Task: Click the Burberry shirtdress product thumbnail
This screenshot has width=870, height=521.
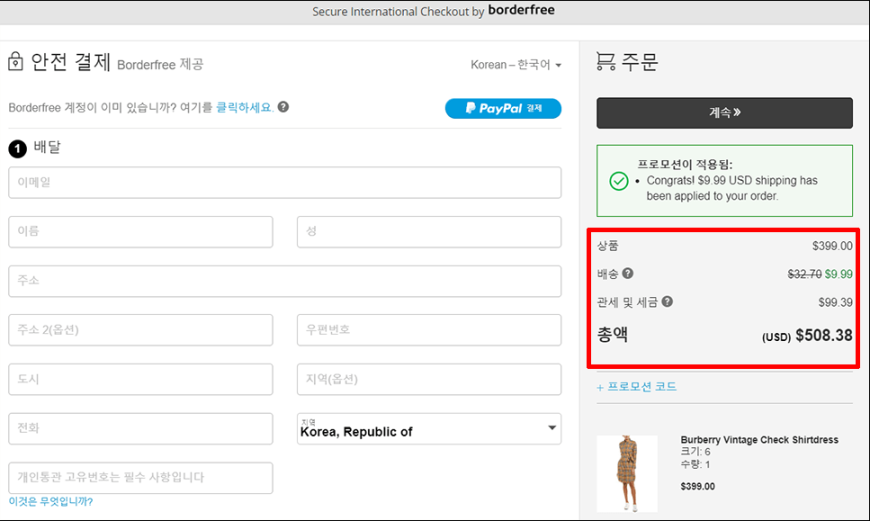Action: click(x=627, y=473)
